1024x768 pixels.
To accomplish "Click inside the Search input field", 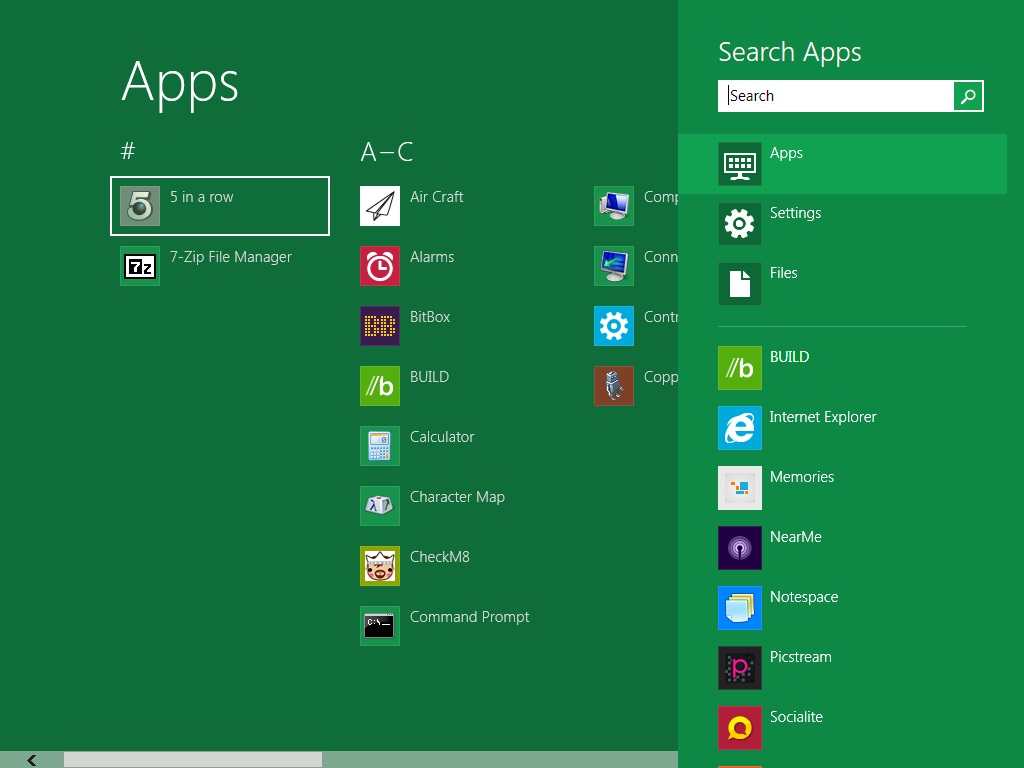I will [834, 95].
